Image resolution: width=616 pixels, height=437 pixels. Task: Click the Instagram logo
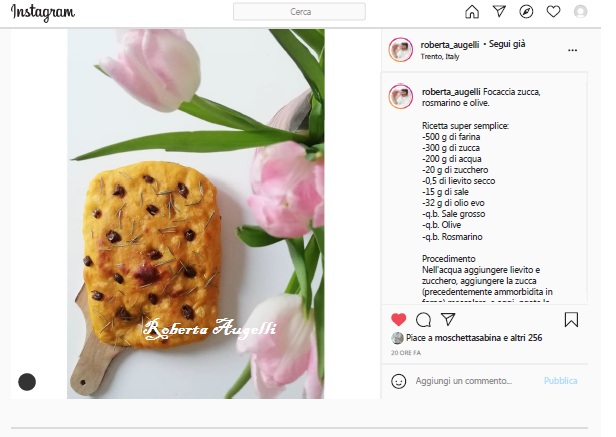(x=43, y=13)
